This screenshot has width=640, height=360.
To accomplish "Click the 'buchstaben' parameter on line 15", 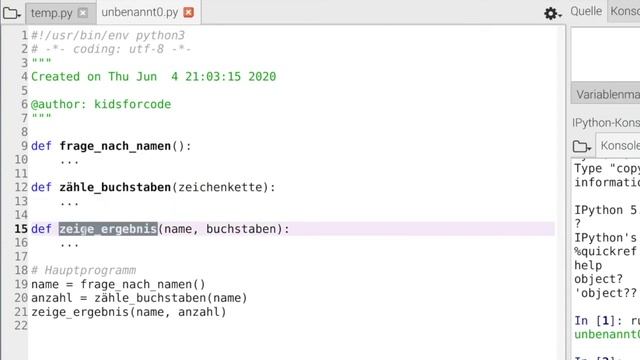I will [x=241, y=229].
